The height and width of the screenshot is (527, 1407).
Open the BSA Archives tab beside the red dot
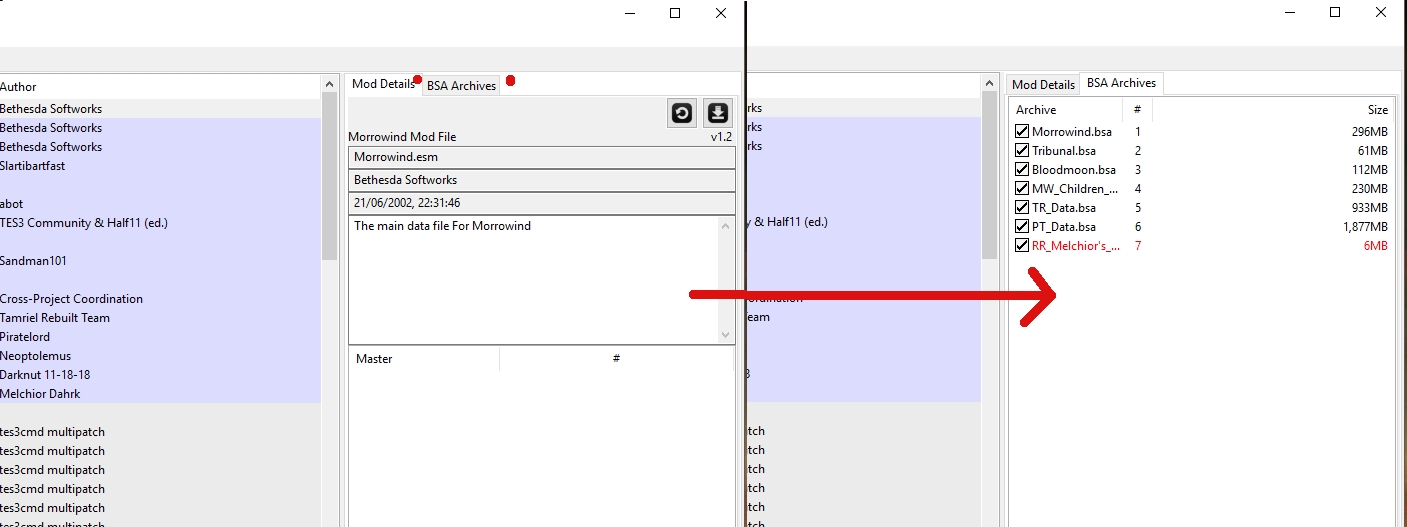(461, 86)
